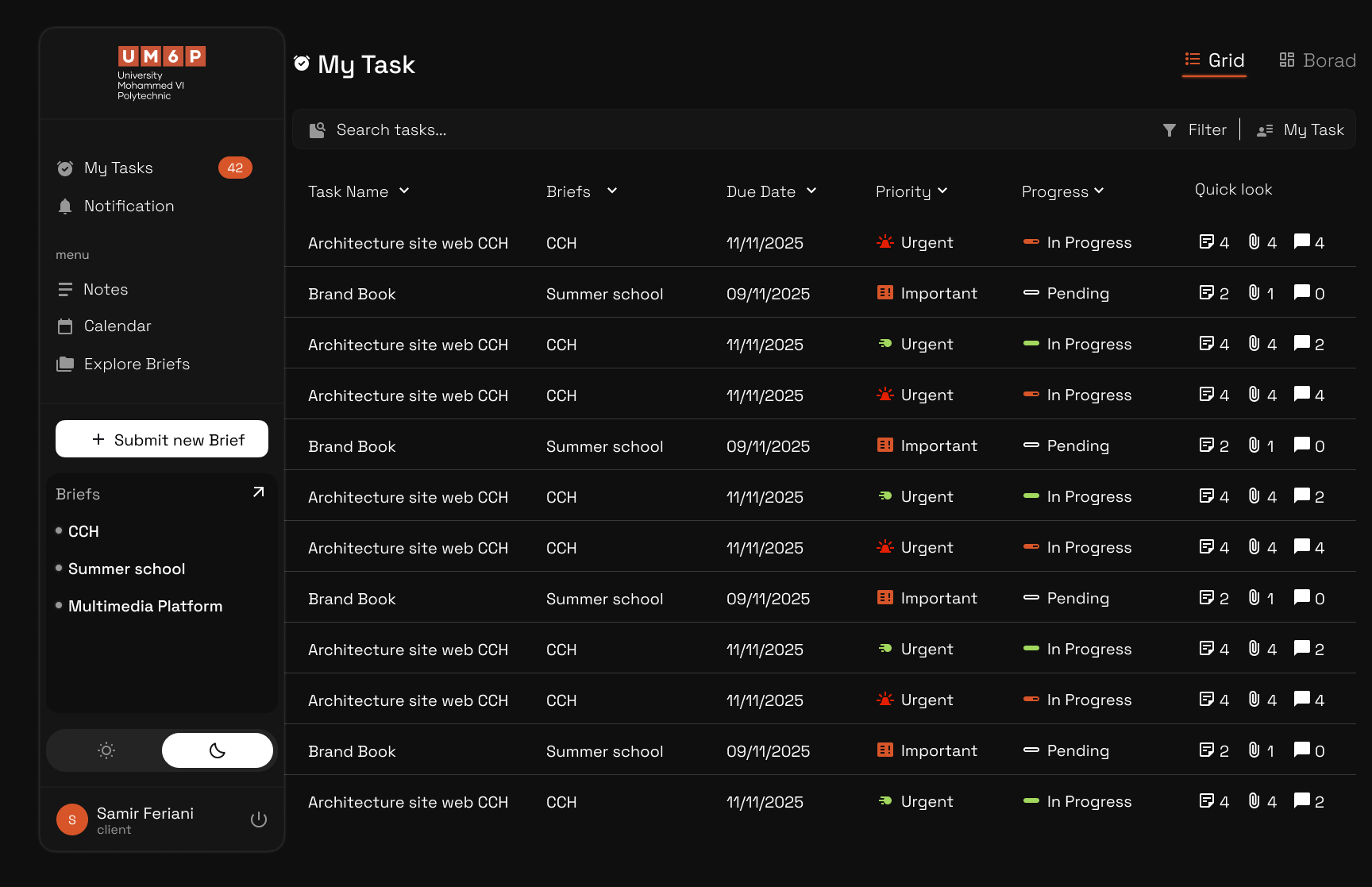Click the paperclip icon in fifth row
1372x887 pixels.
coord(1254,445)
